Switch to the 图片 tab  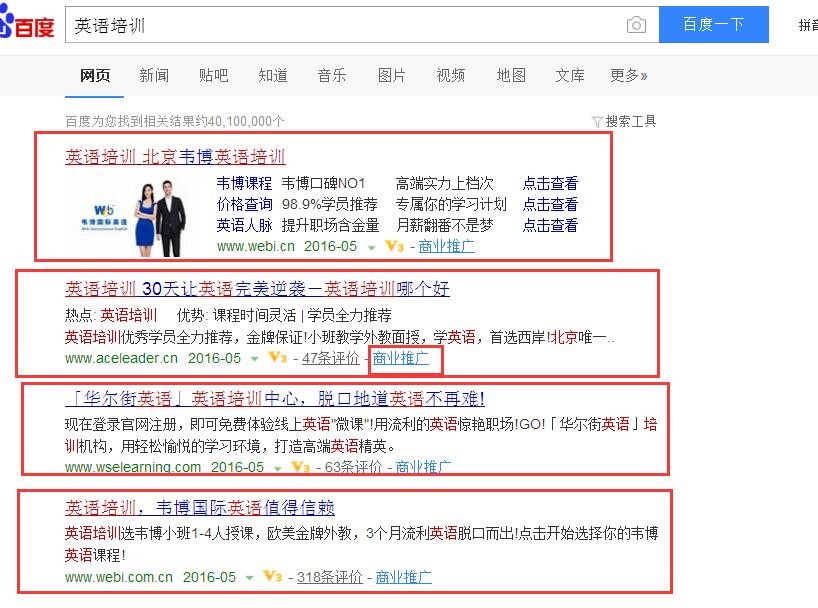pyautogui.click(x=391, y=75)
